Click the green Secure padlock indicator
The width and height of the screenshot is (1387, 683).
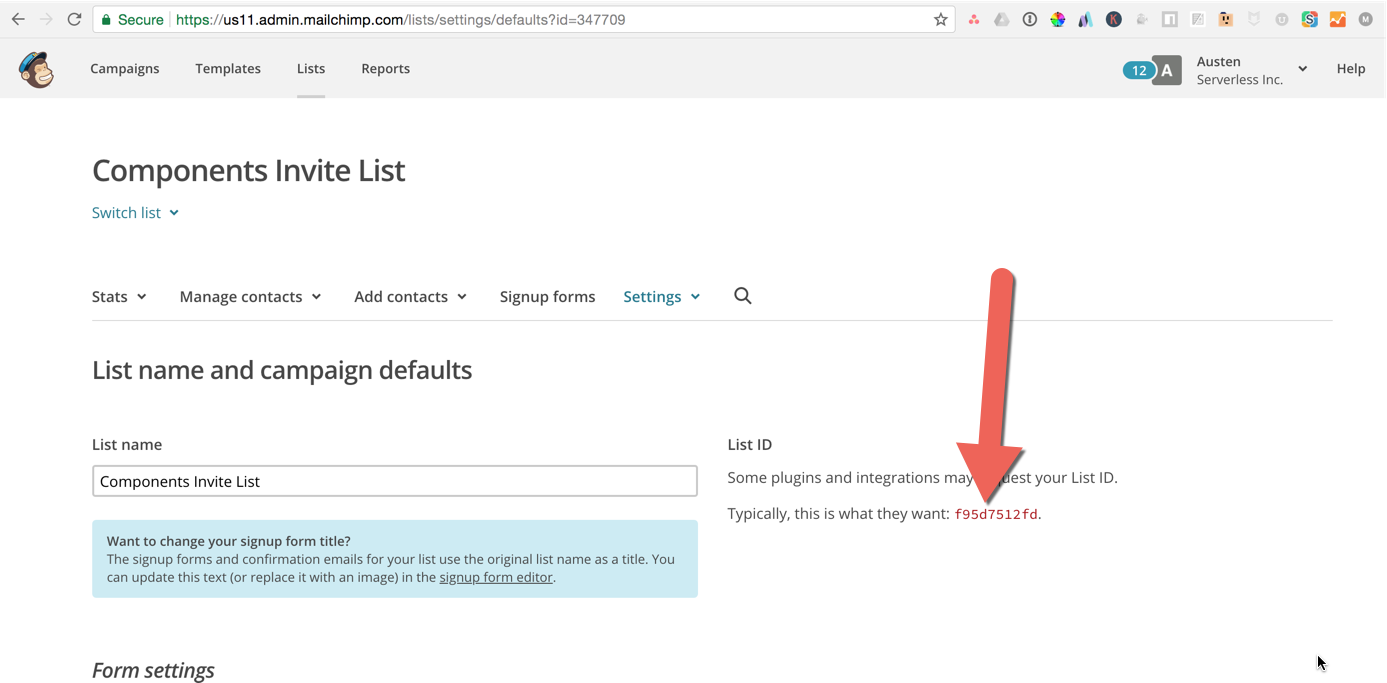tap(133, 19)
